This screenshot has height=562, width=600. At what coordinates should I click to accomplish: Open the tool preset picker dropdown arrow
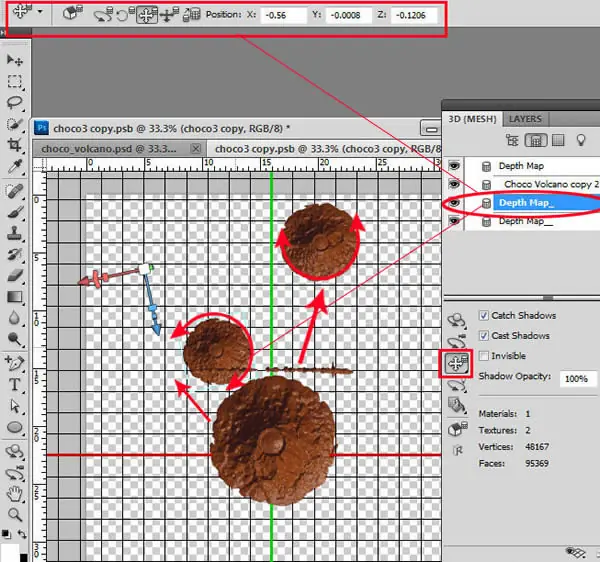[40, 12]
